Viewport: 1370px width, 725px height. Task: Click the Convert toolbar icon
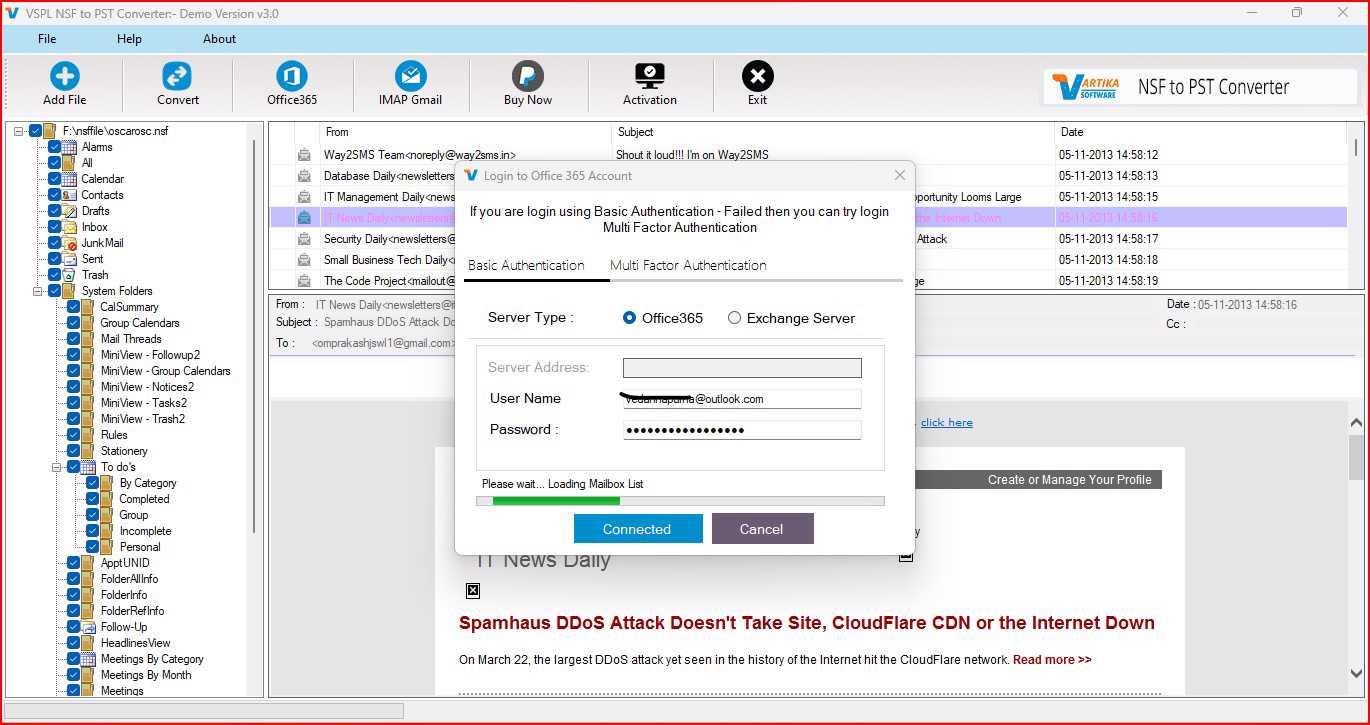[177, 76]
